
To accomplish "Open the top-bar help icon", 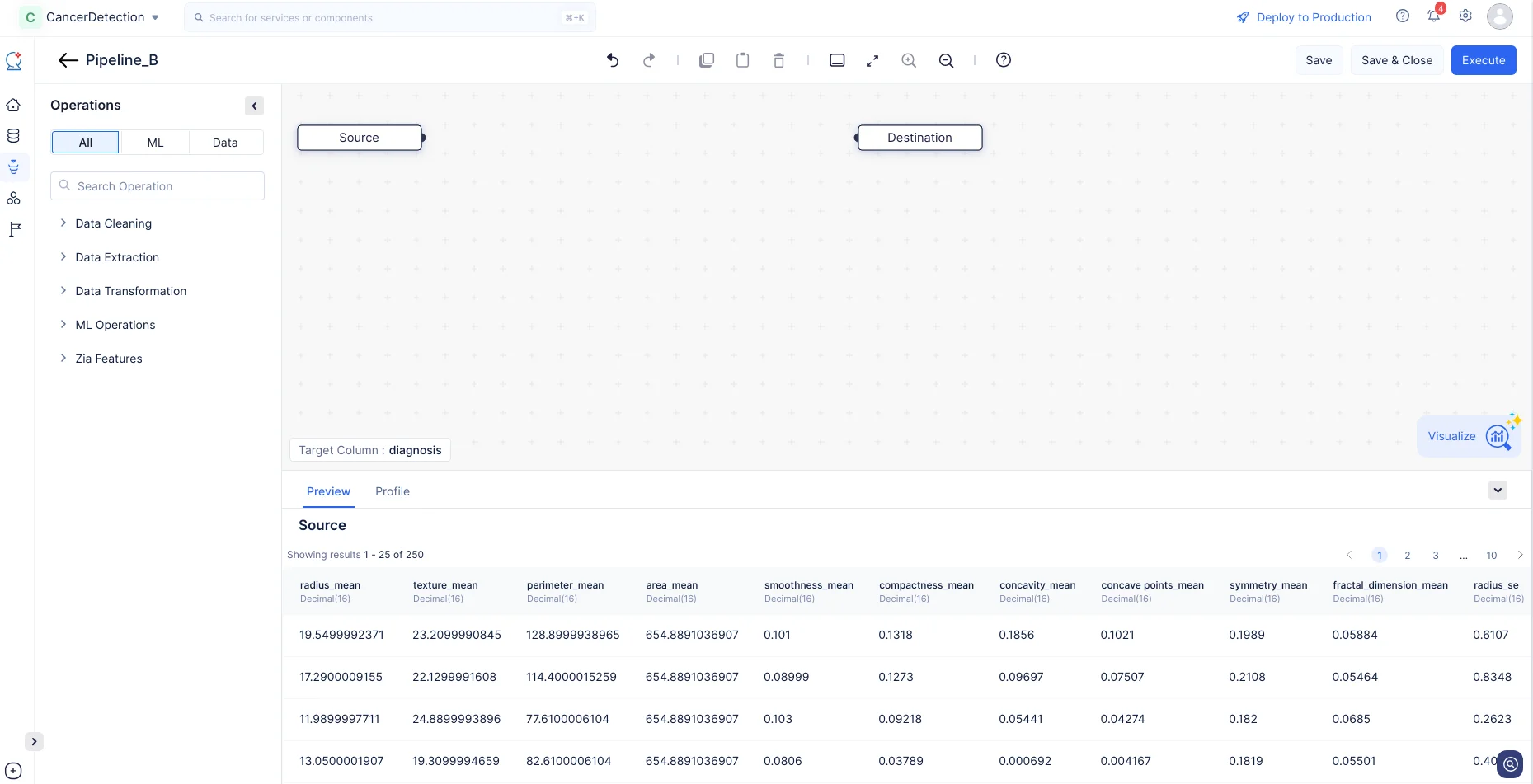I will coord(1403,16).
